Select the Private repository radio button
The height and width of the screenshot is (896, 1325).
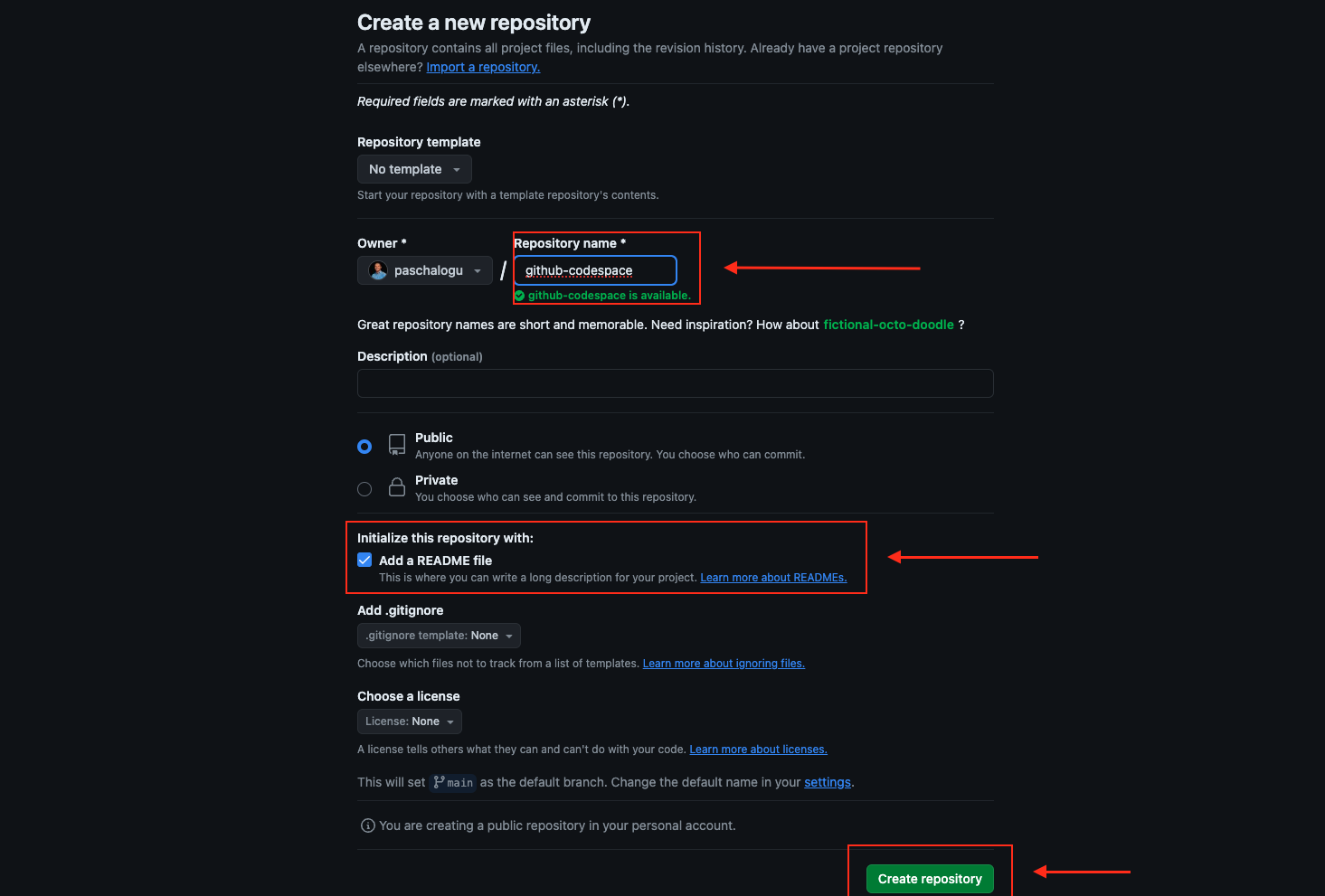[364, 488]
